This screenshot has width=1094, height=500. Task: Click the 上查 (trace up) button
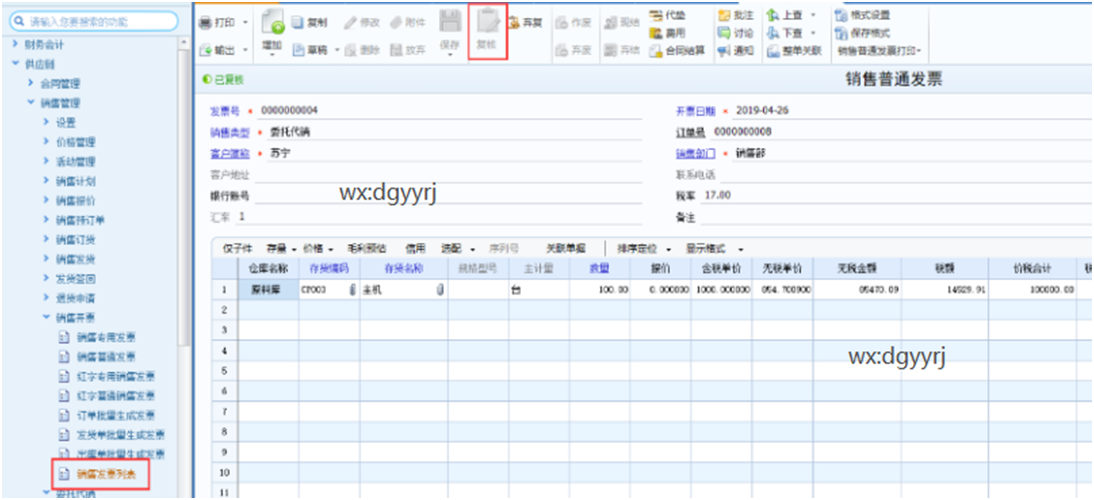pyautogui.click(x=786, y=14)
